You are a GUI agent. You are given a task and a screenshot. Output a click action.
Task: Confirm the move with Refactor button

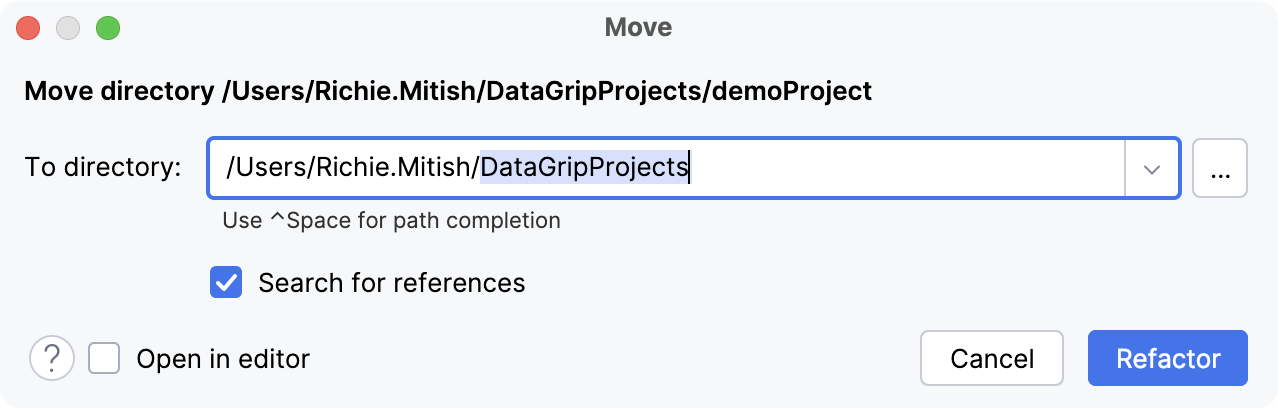pyautogui.click(x=1167, y=358)
